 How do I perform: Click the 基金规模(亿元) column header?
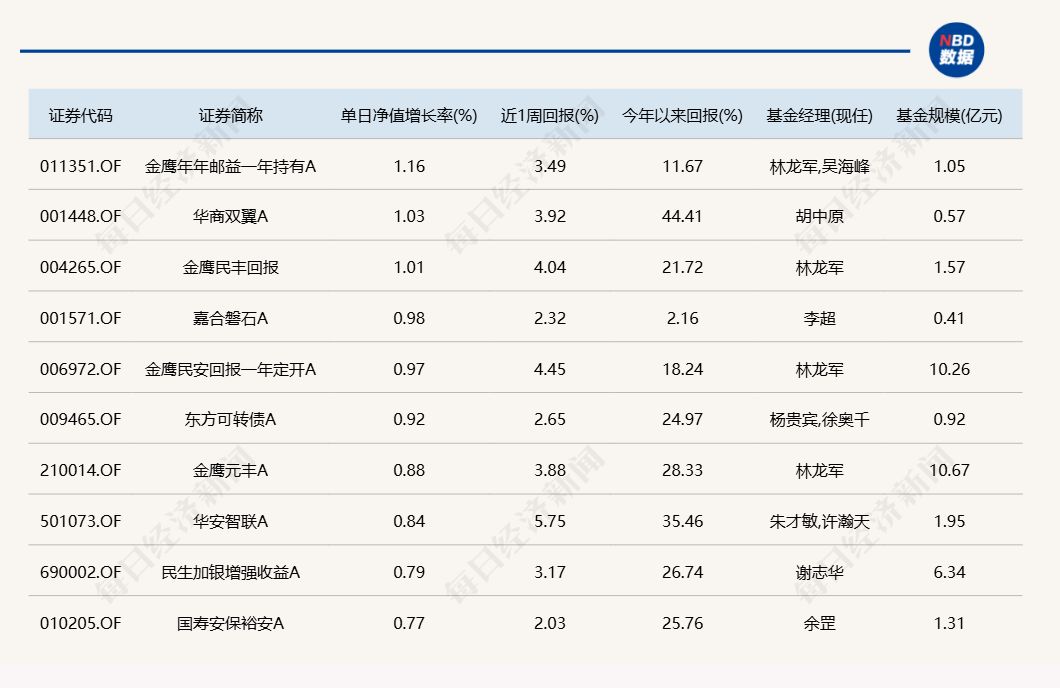tap(948, 115)
